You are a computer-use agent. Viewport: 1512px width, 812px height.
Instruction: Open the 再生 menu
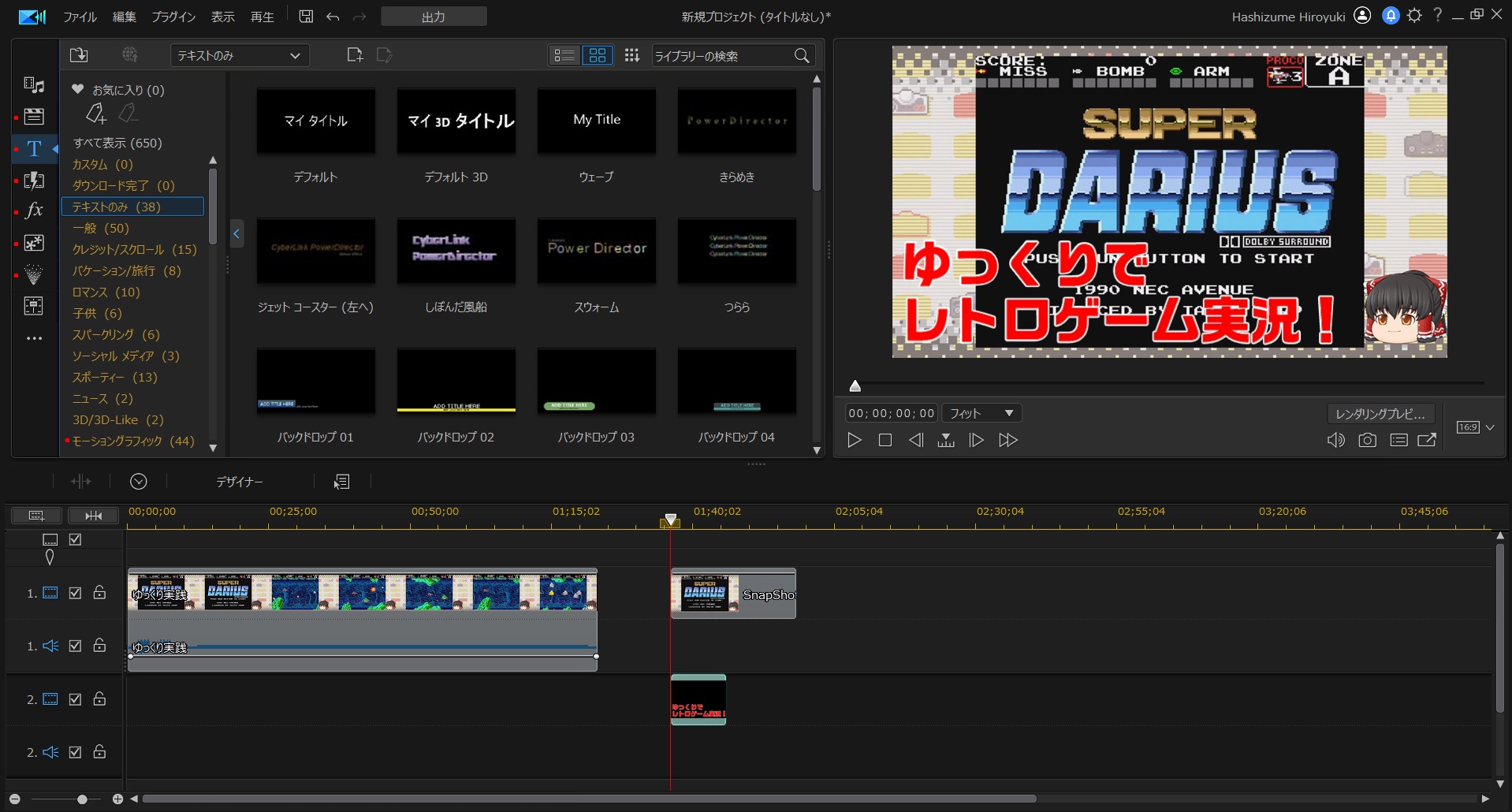pyautogui.click(x=263, y=17)
